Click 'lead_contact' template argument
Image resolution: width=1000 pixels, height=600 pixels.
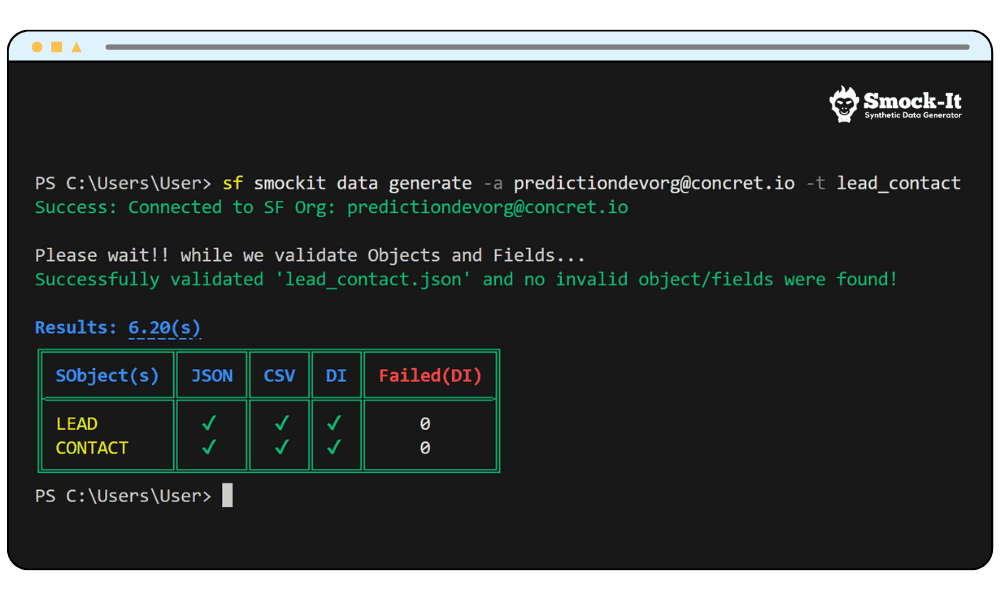[x=899, y=184]
